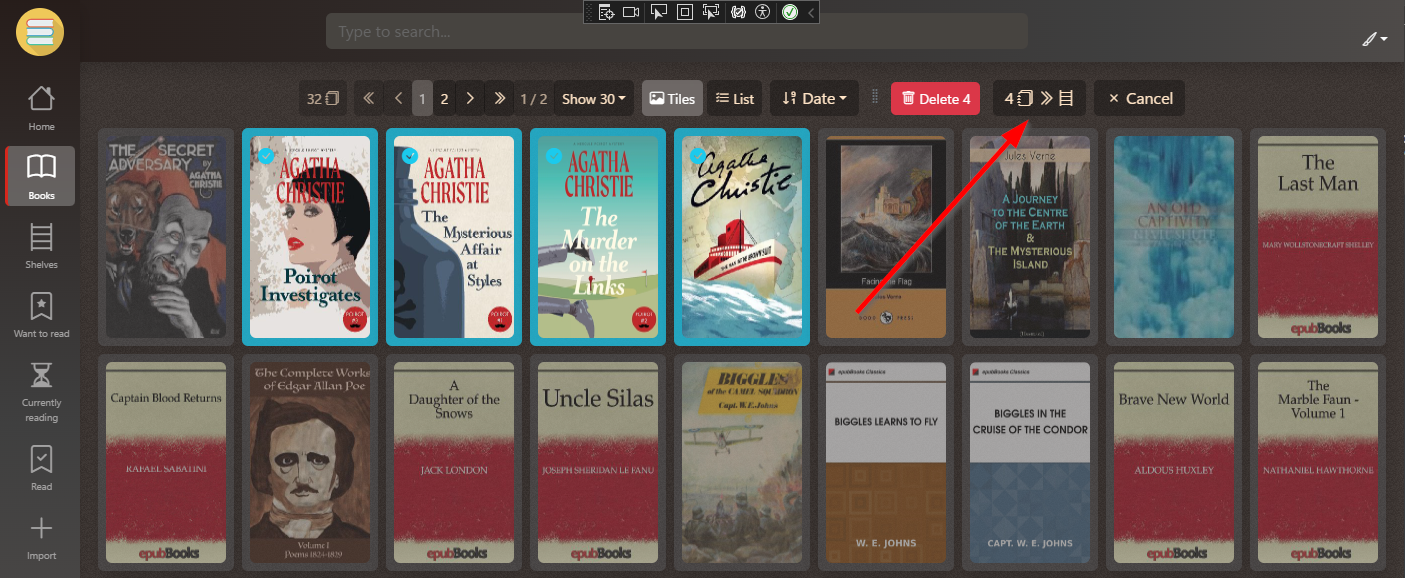Click the braces-with-checkmark debug icon
Screen dimensions: 1405x578
pyautogui.click(x=738, y=12)
